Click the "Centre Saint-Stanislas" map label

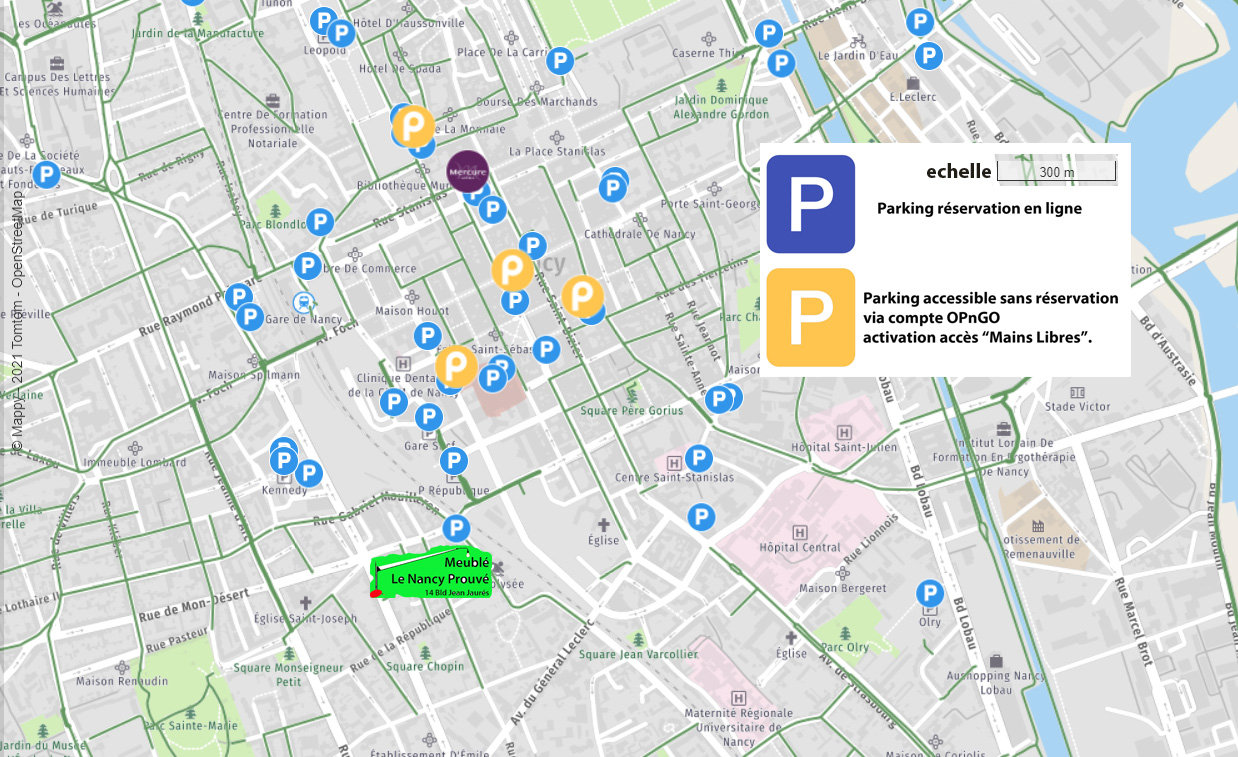pyautogui.click(x=675, y=478)
